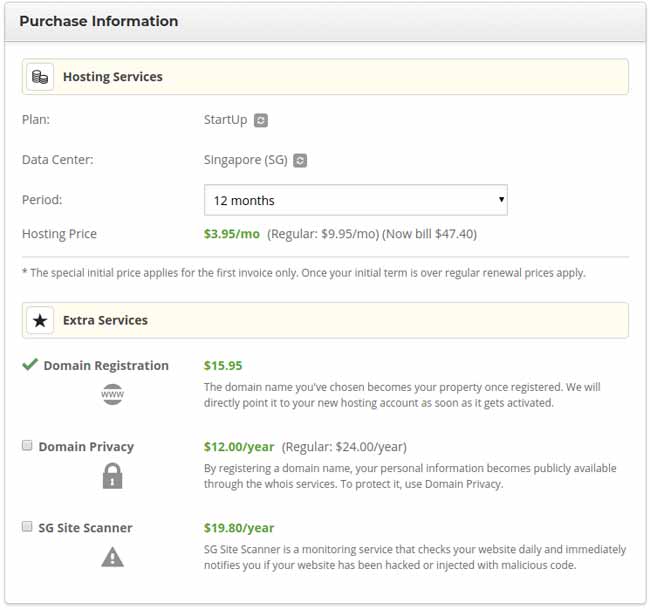The width and height of the screenshot is (650, 610).
Task: Click the green checkmark beside Domain Registration
Action: point(30,364)
